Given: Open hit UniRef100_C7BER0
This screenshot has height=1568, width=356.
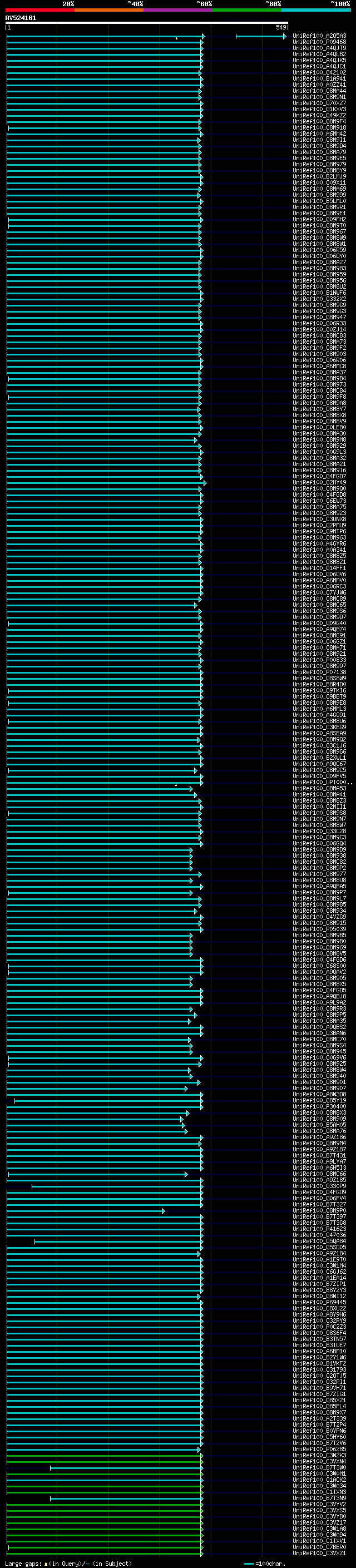Looking at the screenshot, I should click(319, 1547).
